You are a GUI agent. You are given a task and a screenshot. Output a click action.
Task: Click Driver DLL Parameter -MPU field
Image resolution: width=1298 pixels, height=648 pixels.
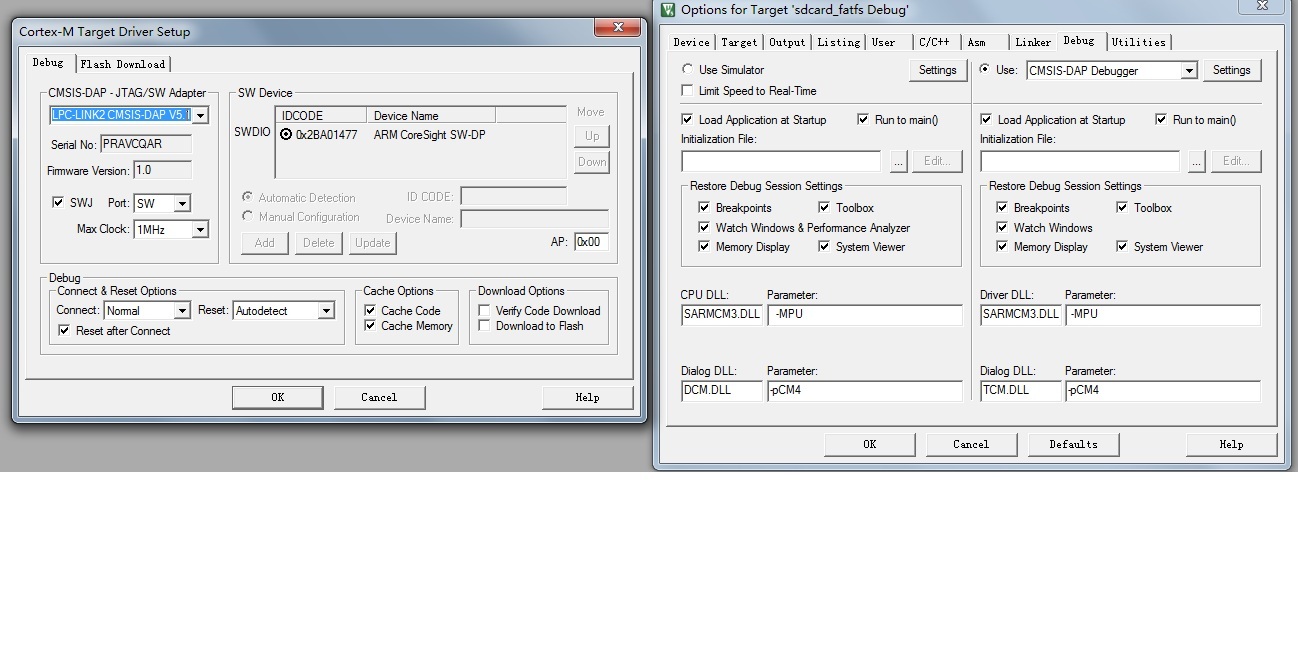tap(1163, 315)
